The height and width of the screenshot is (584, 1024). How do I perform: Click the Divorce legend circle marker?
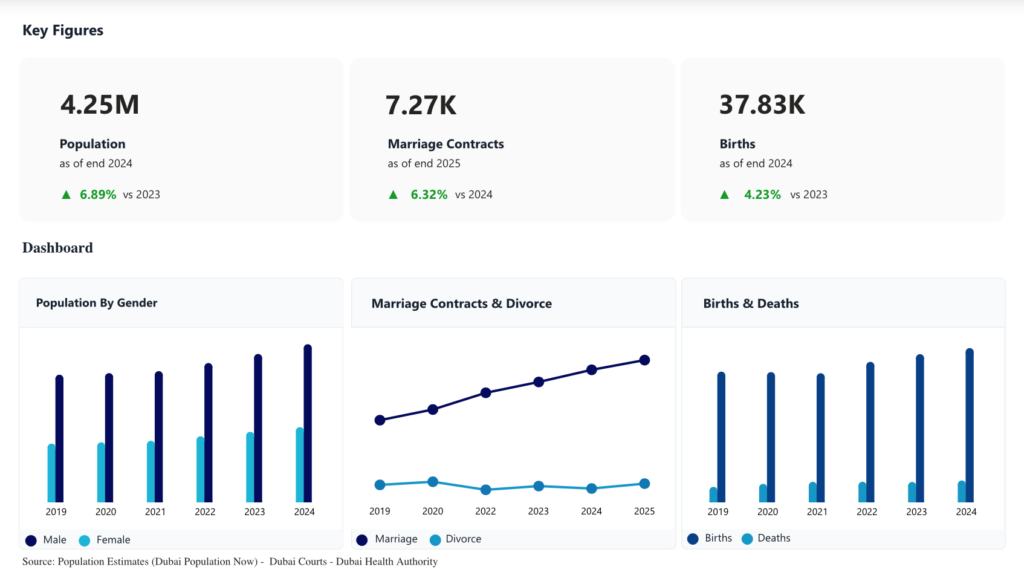(x=435, y=540)
